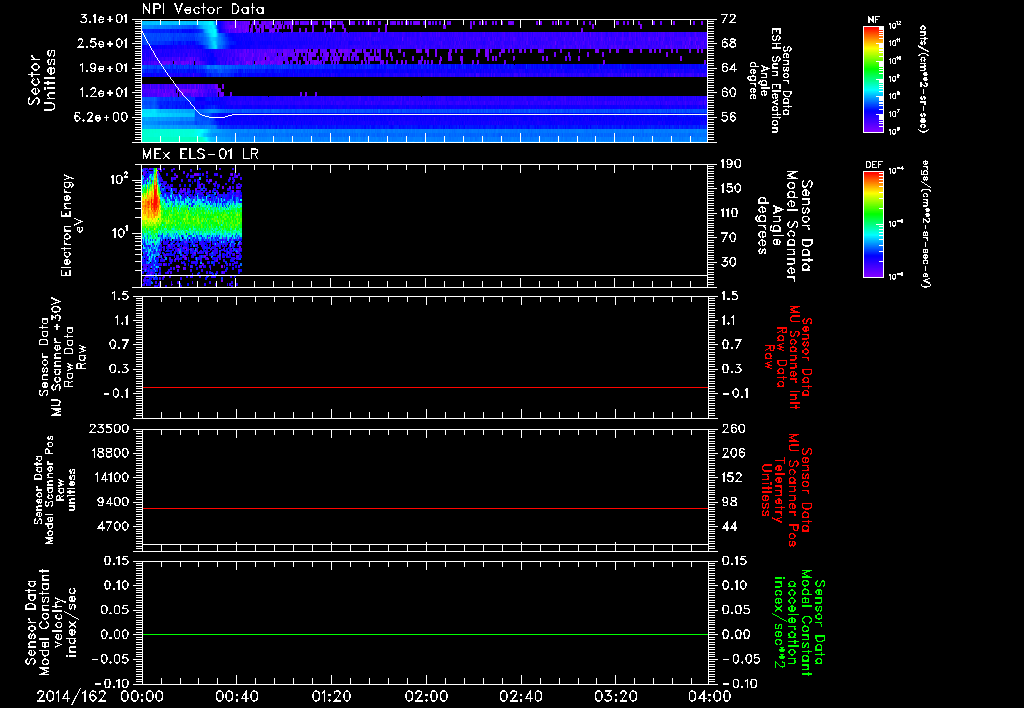1024x708 pixels.
Task: Click the DEF color bar legend
Action: (874, 223)
